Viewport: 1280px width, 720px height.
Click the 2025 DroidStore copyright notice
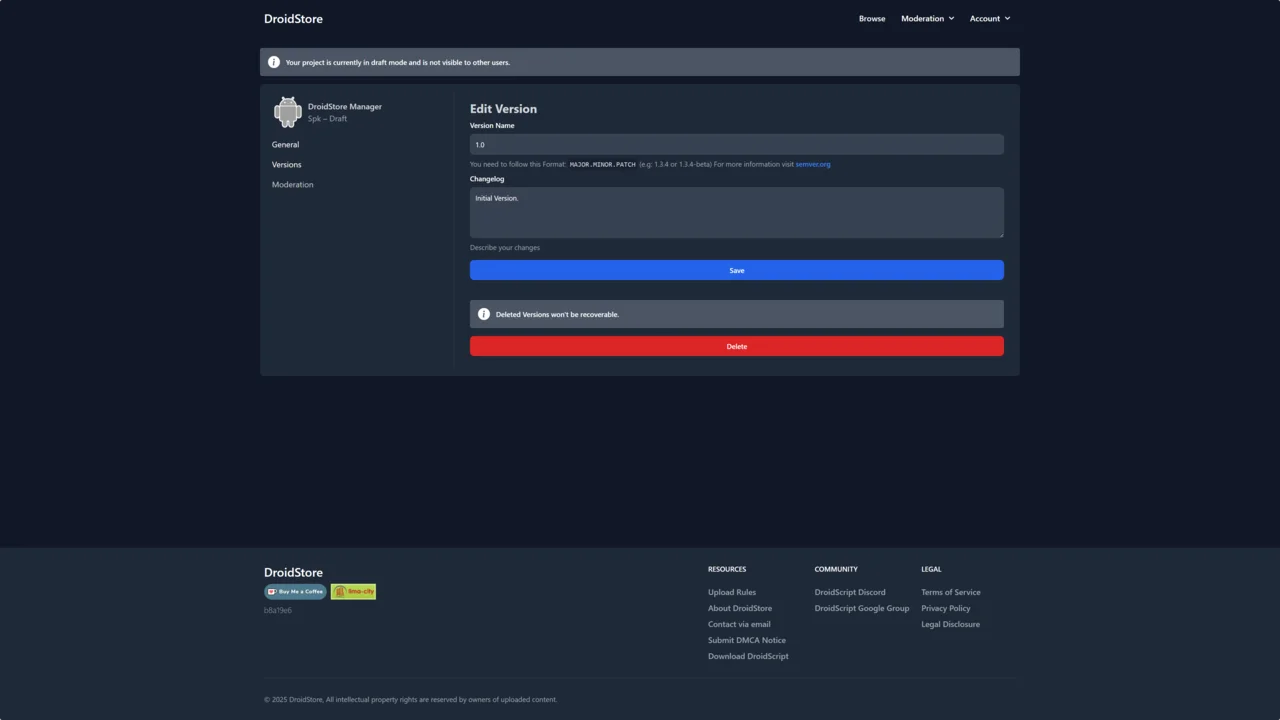point(410,699)
